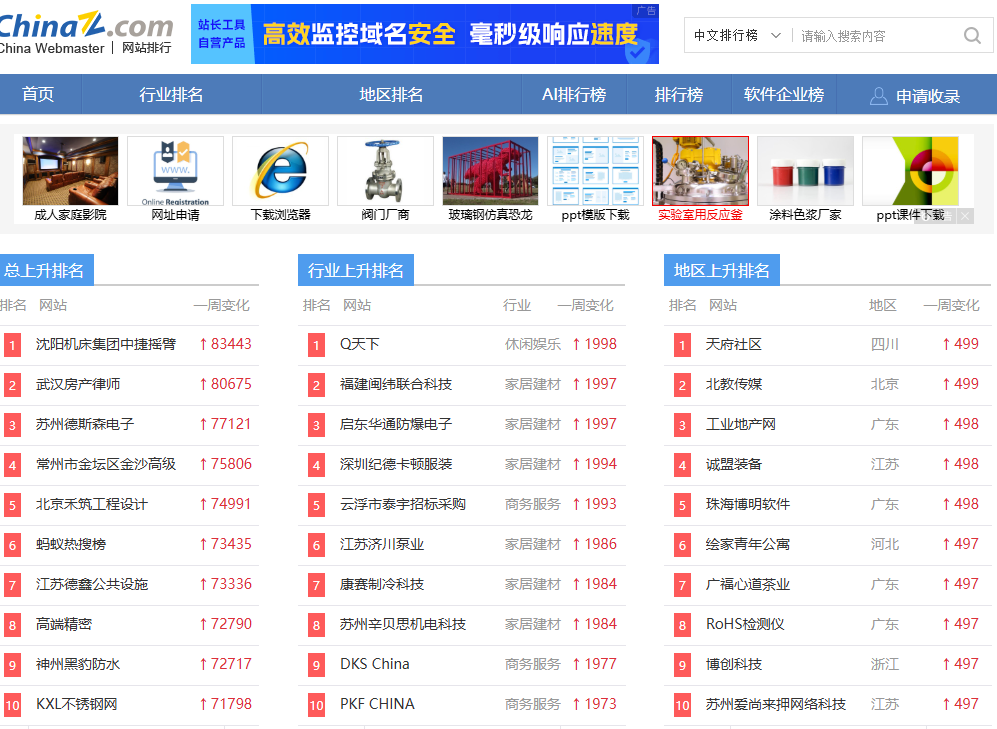Open the 高效监控域名安全 banner ad
This screenshot has height=729, width=997.
coord(425,34)
